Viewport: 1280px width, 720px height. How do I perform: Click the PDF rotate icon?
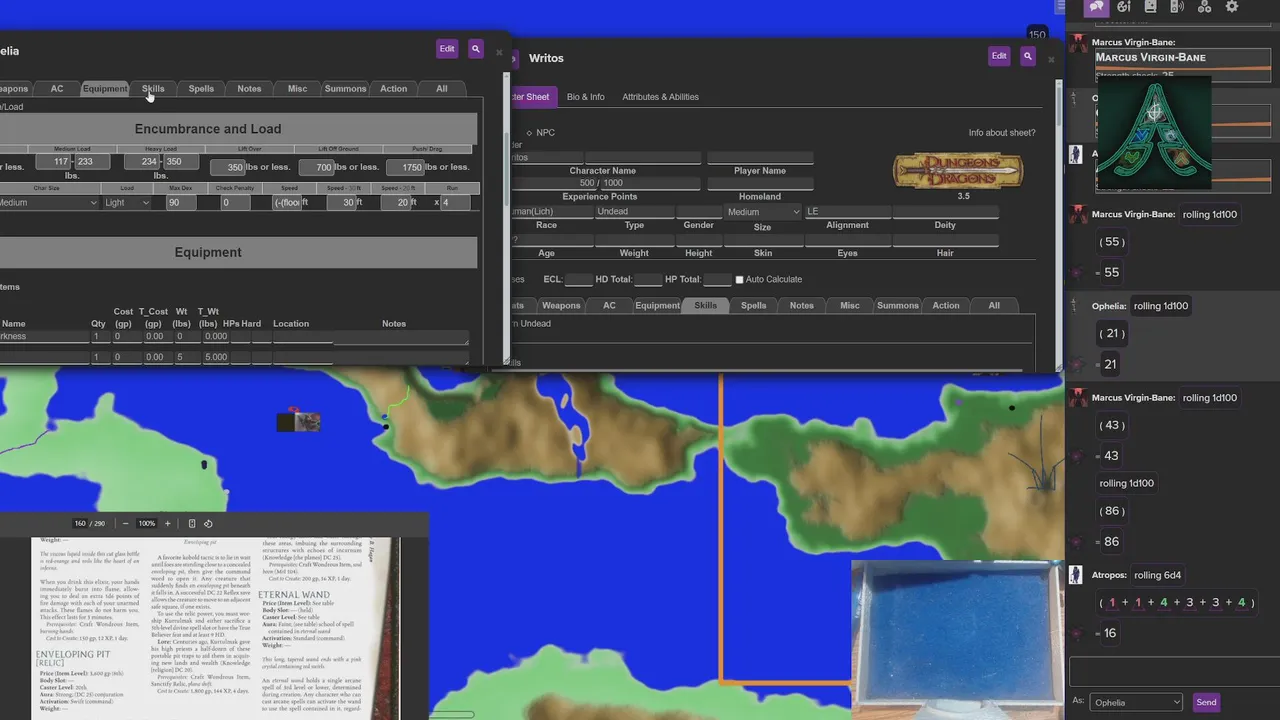pos(208,523)
